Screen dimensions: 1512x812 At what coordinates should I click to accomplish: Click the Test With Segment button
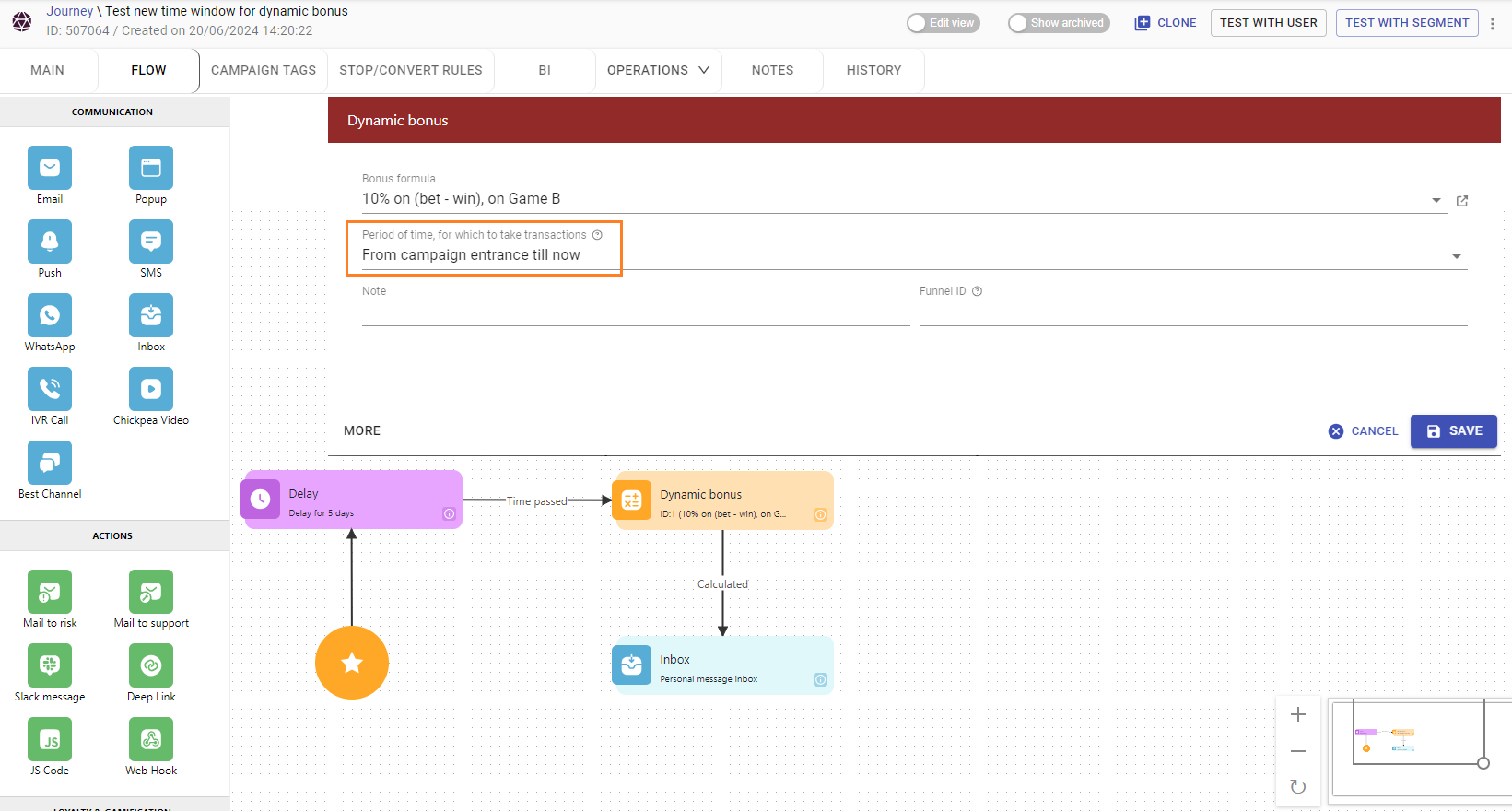(x=1406, y=23)
